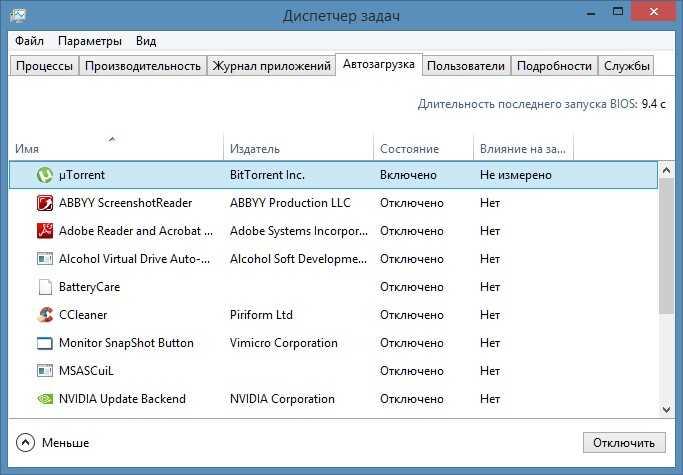Select the NVIDIA Update Backend entry
This screenshot has width=683, height=475.
122,399
